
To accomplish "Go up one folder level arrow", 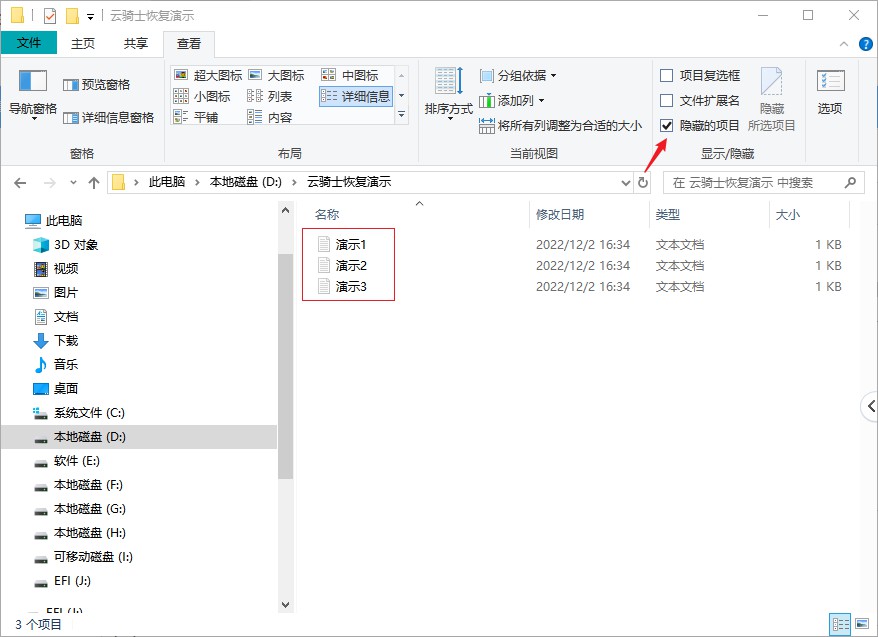I will click(94, 183).
